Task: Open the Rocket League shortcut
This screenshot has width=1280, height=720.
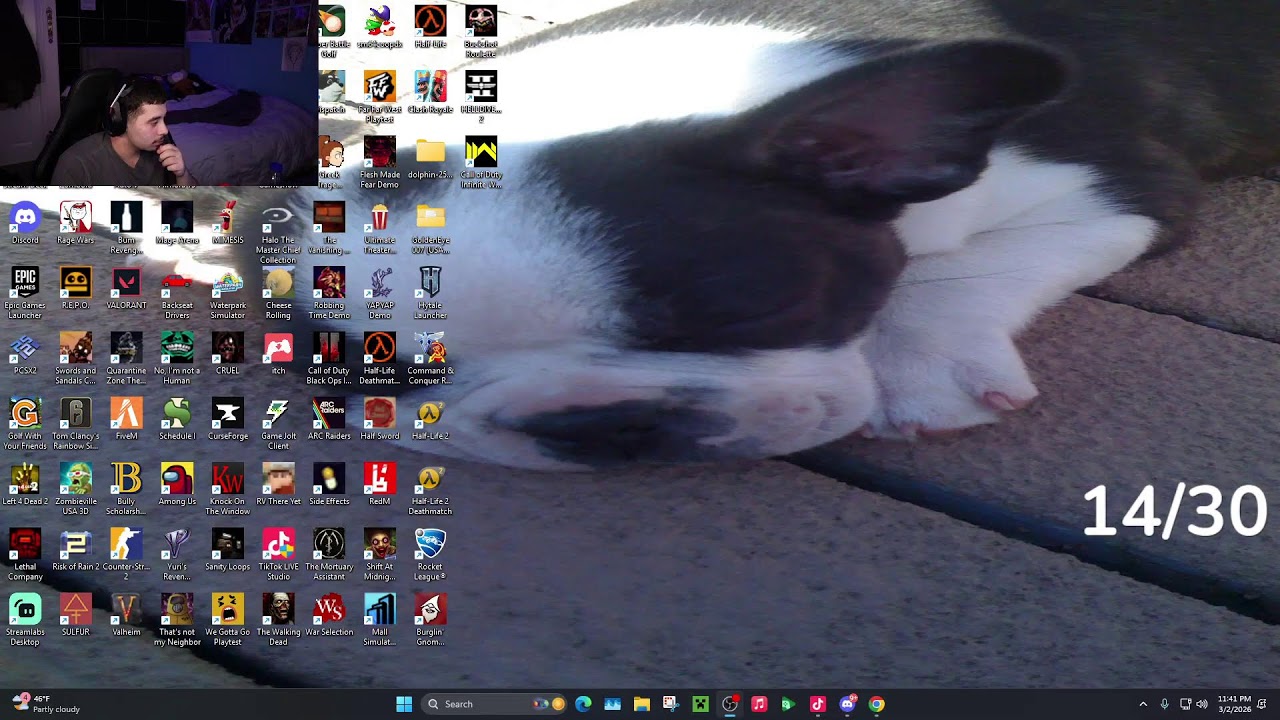Action: click(430, 554)
